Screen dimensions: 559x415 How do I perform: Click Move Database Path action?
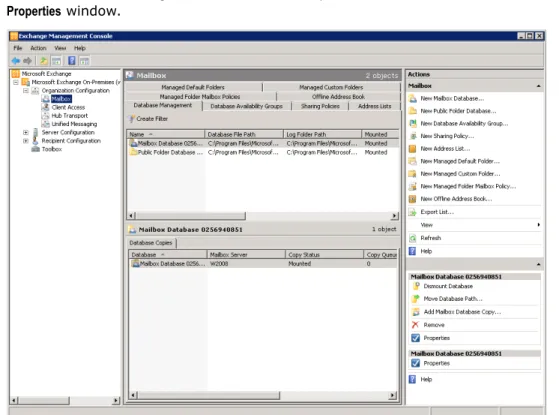(453, 299)
